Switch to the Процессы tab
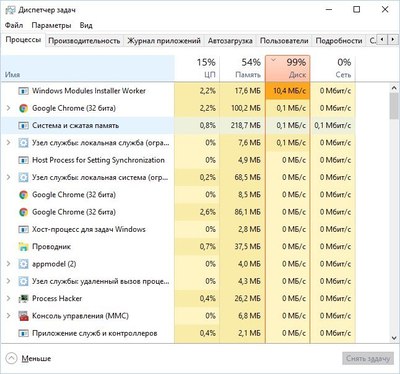The image size is (400, 374). [23, 40]
